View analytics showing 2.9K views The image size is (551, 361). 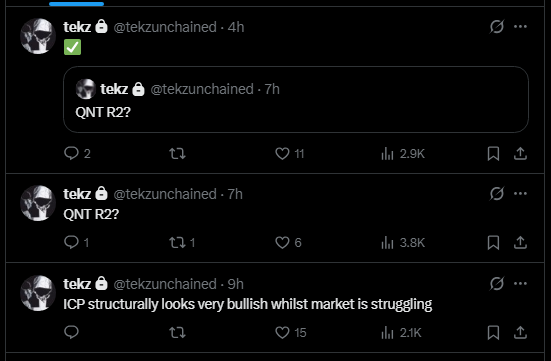403,154
